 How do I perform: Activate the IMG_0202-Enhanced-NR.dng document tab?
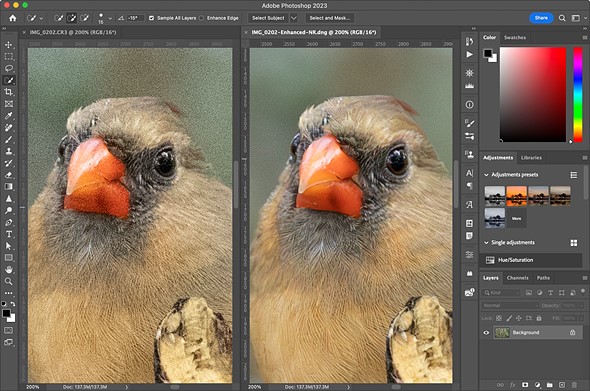click(x=314, y=32)
